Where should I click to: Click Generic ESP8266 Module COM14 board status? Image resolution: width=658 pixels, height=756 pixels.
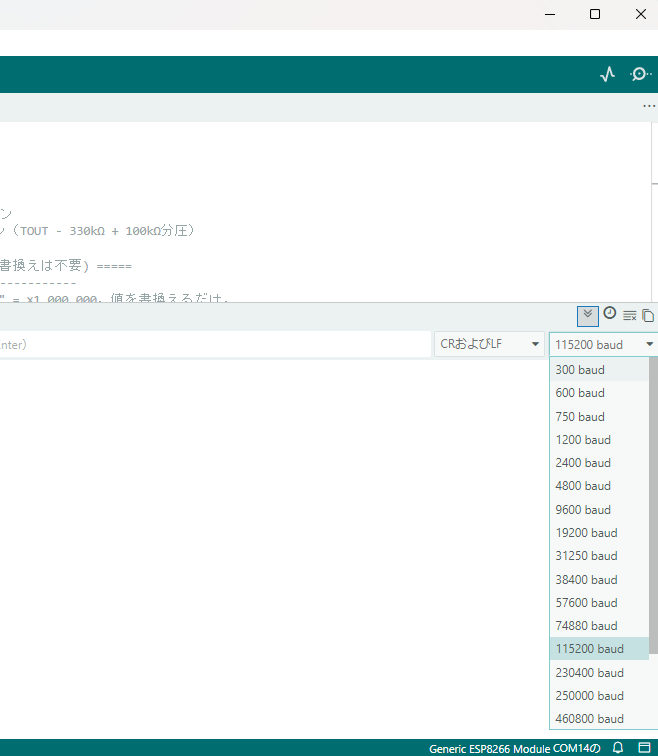click(515, 748)
